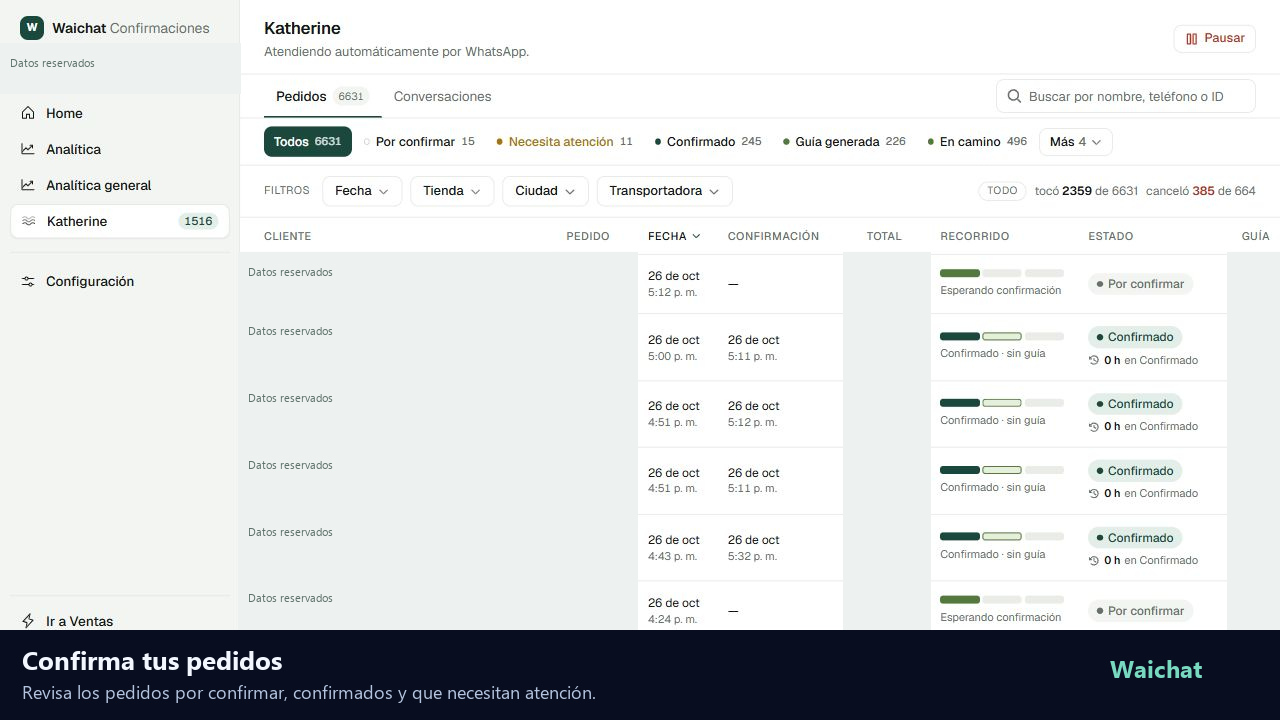Click the TODO badge

(1002, 190)
